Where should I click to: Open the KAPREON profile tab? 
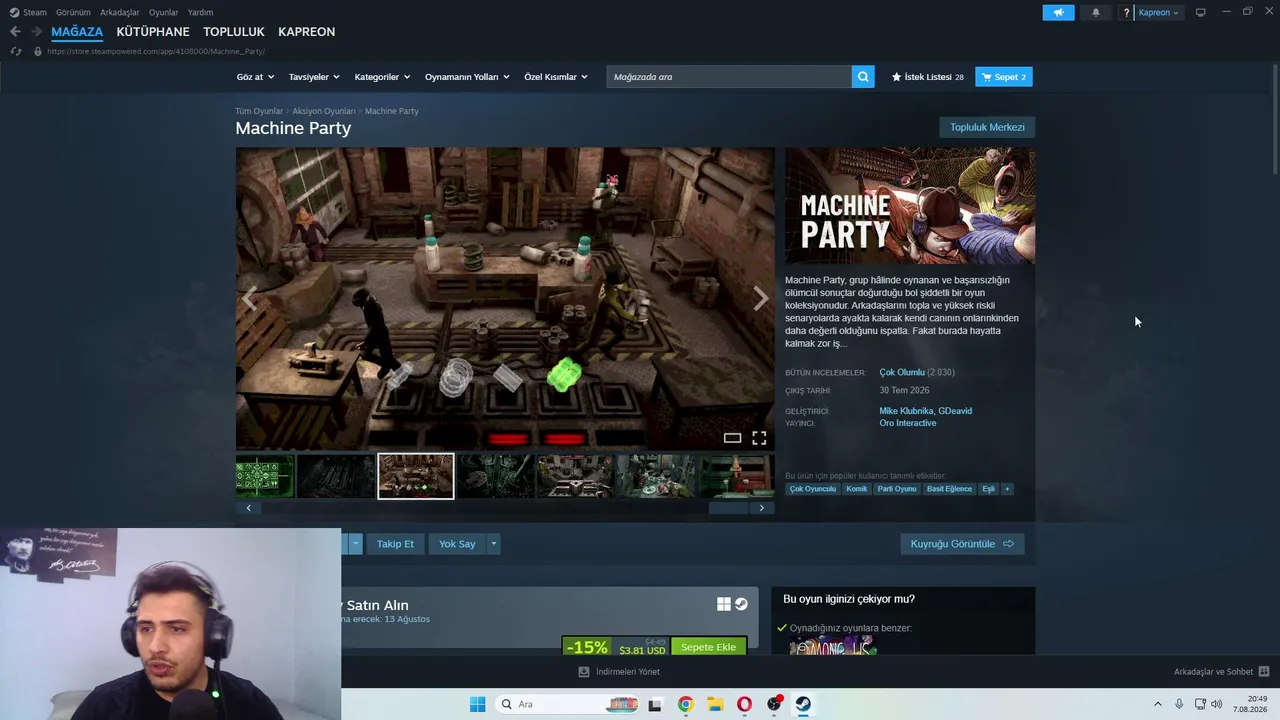click(x=306, y=32)
